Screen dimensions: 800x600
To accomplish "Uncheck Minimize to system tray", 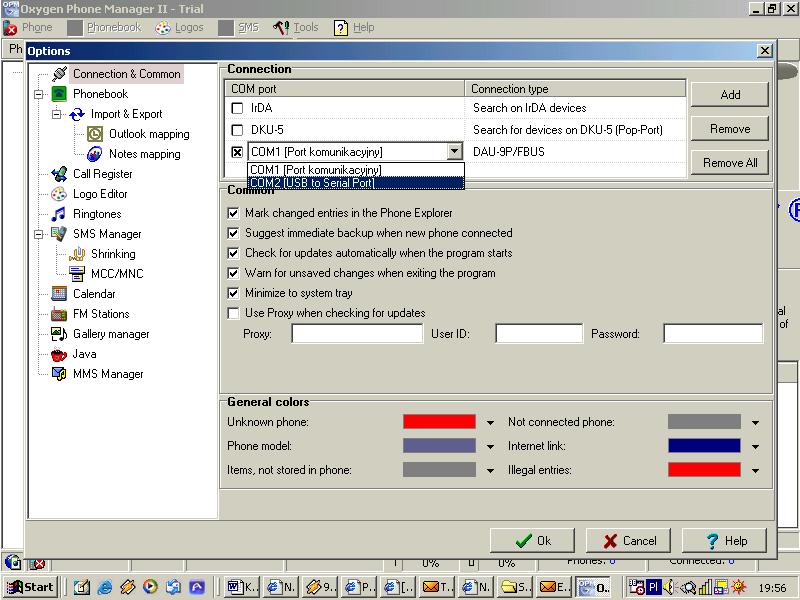I will (233, 292).
